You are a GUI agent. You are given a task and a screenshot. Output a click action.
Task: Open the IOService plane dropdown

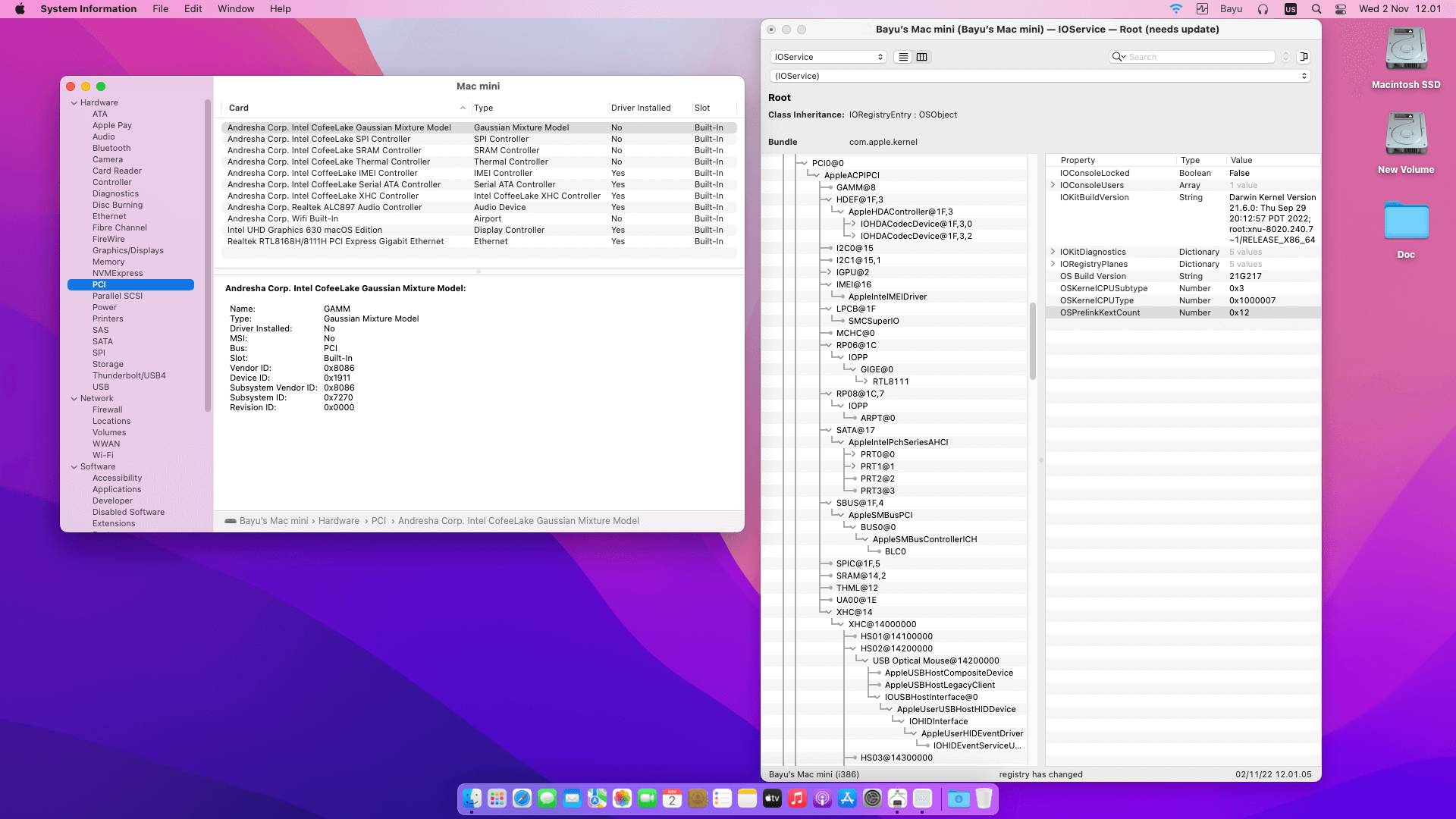(828, 57)
